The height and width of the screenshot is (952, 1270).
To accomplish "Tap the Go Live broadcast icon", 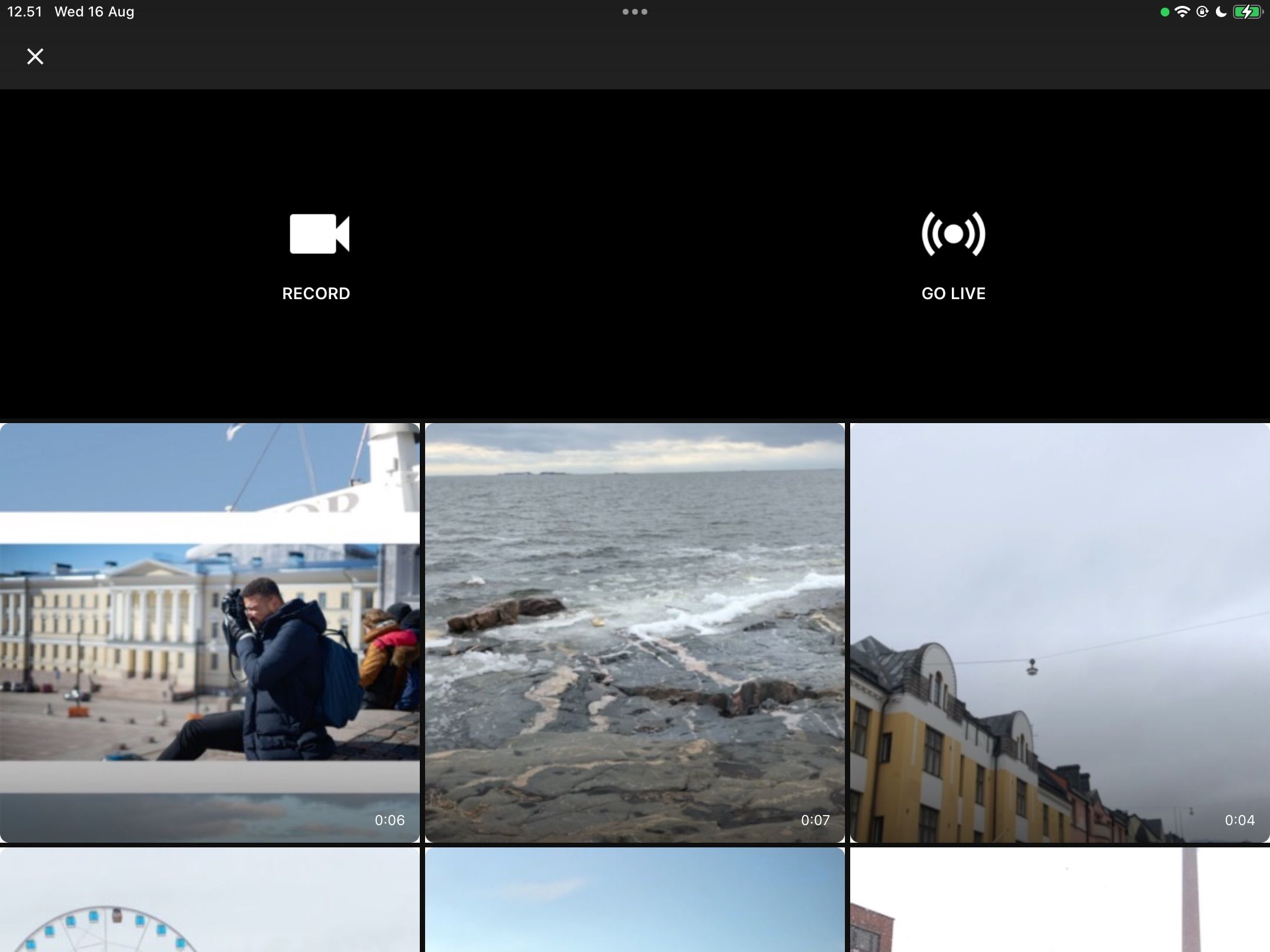I will 953,234.
